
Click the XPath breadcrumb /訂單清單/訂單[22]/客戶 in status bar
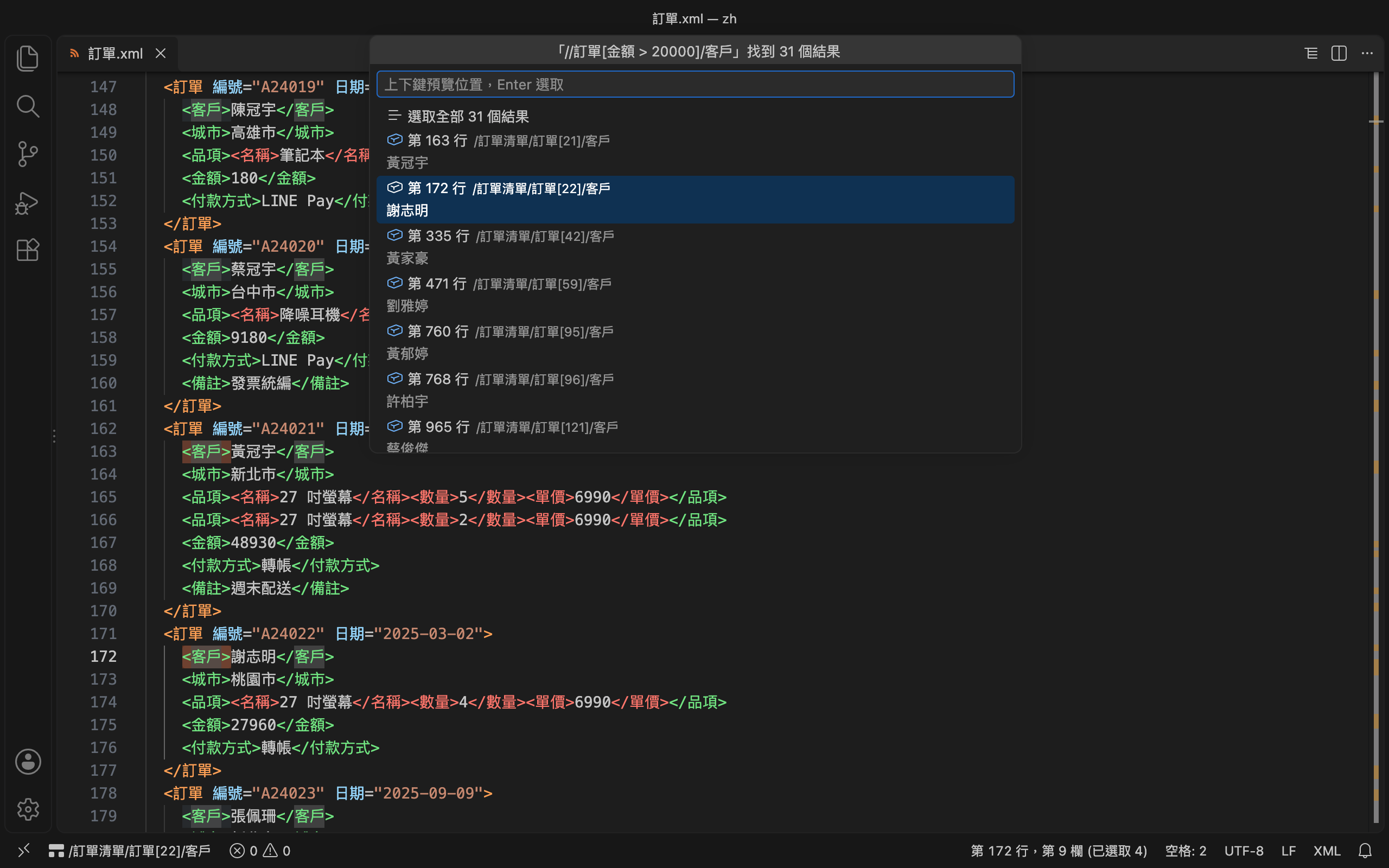(130, 850)
